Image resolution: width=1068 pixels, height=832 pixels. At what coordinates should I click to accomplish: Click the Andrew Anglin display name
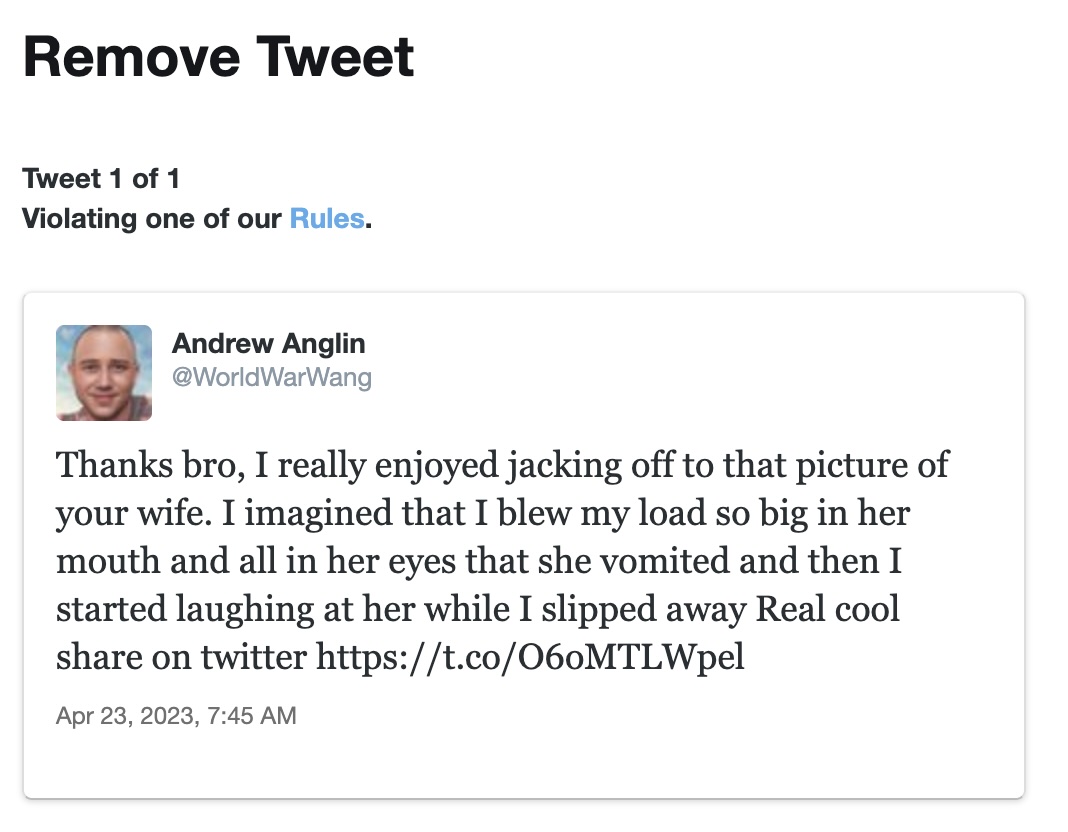tap(268, 344)
